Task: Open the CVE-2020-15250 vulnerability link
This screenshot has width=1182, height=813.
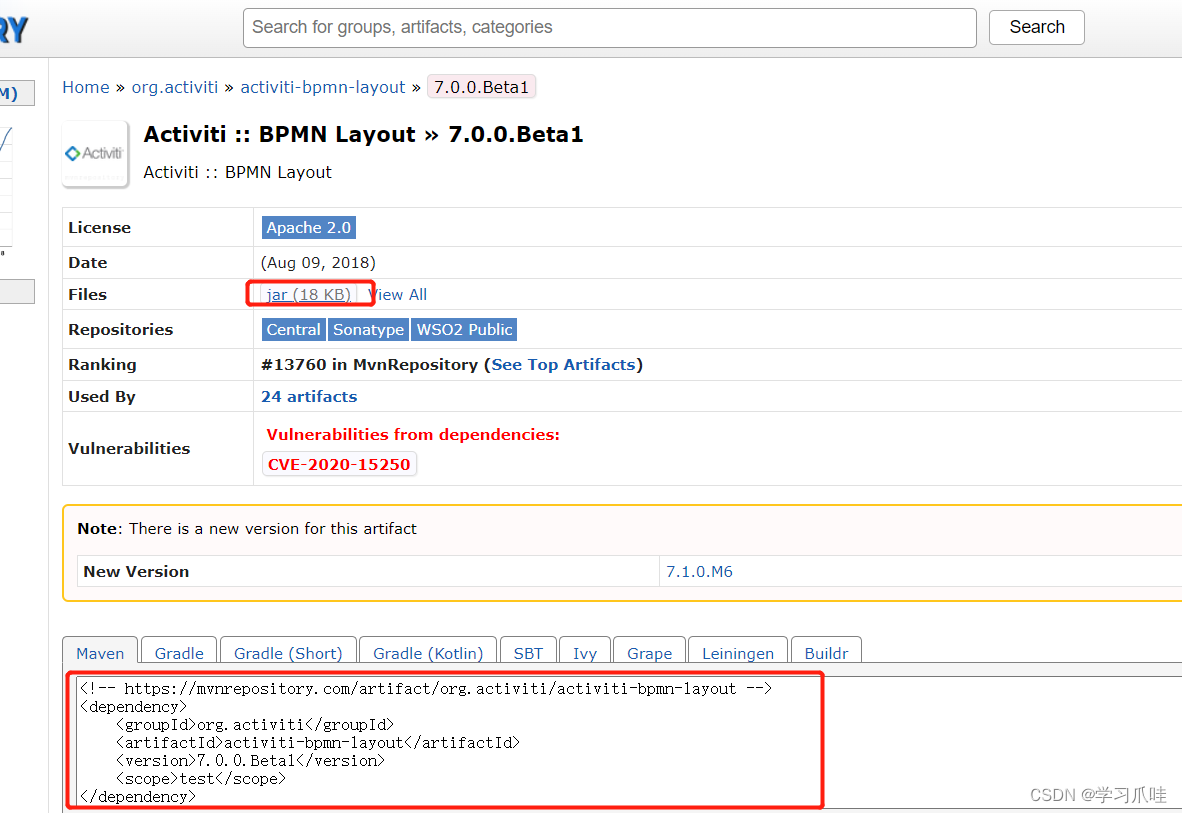Action: pyautogui.click(x=339, y=465)
